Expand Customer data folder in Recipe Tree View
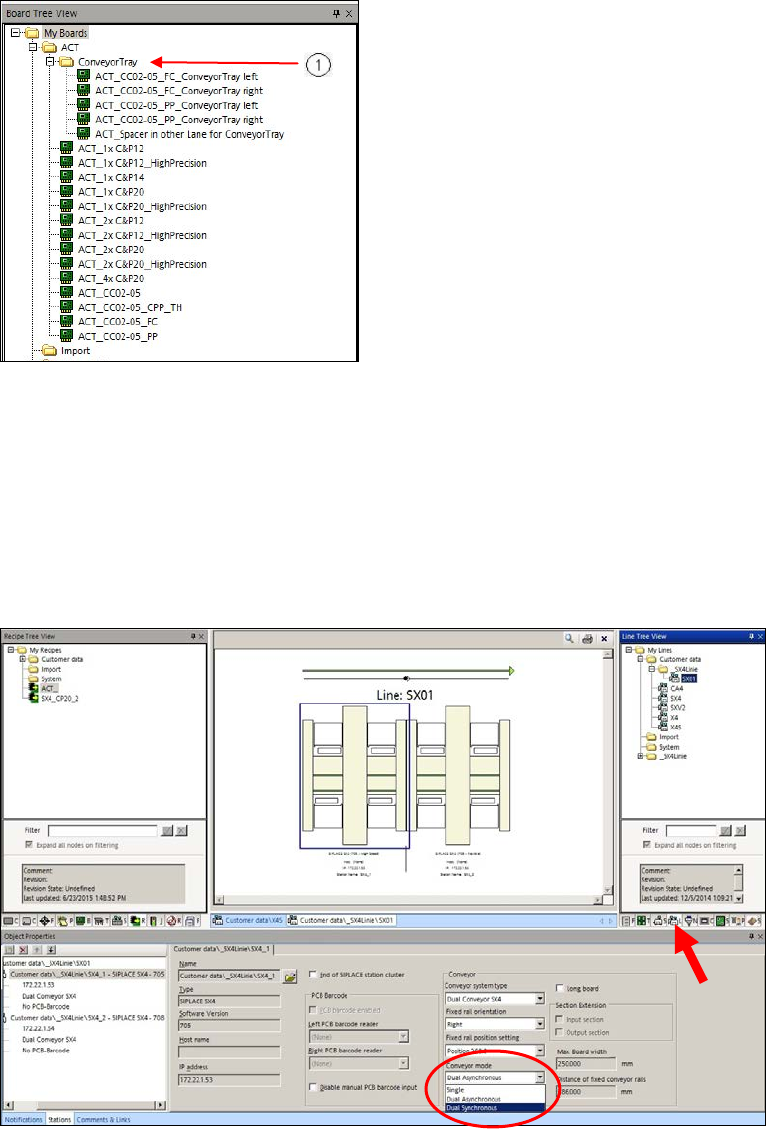766x1129 pixels. click(22, 659)
